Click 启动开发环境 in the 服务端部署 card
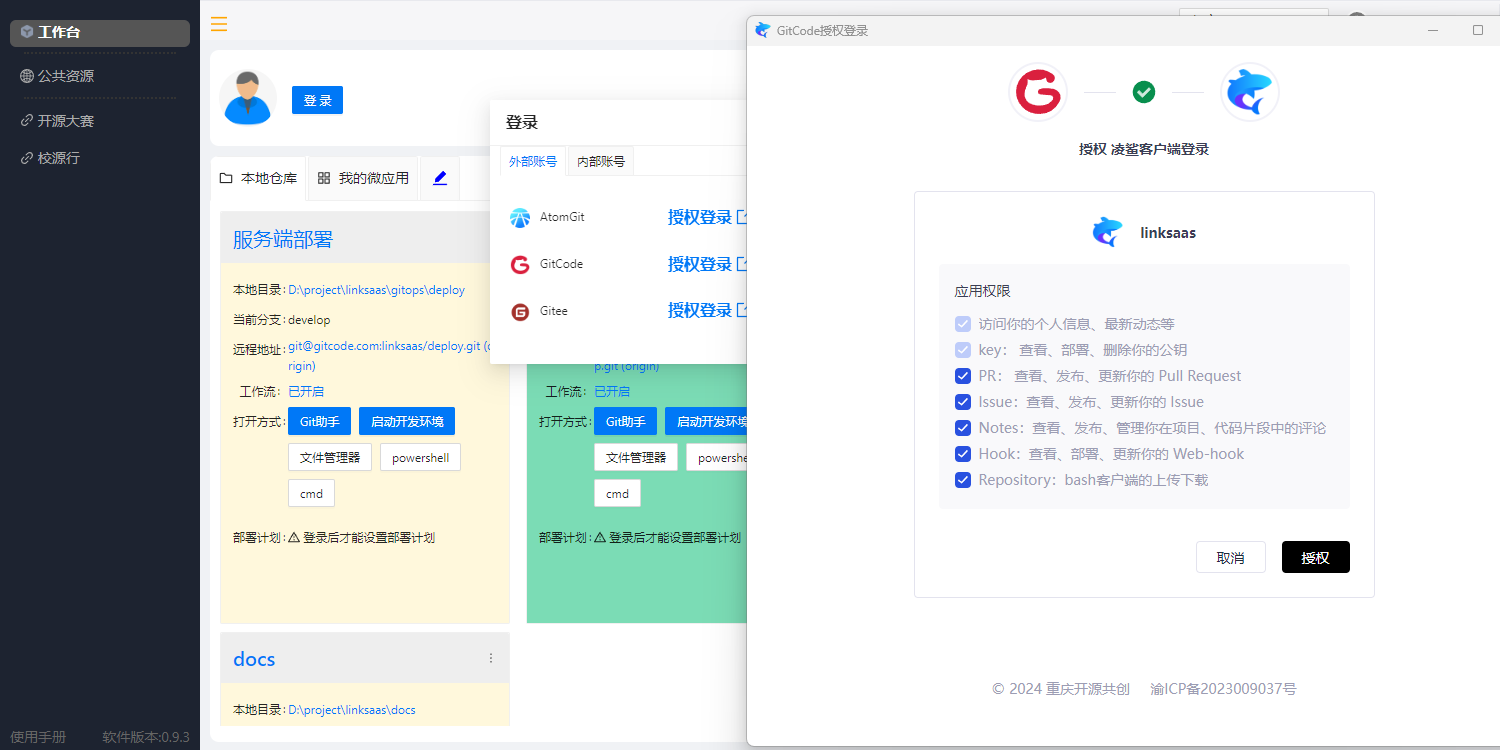Viewport: 1500px width, 750px height. click(407, 421)
